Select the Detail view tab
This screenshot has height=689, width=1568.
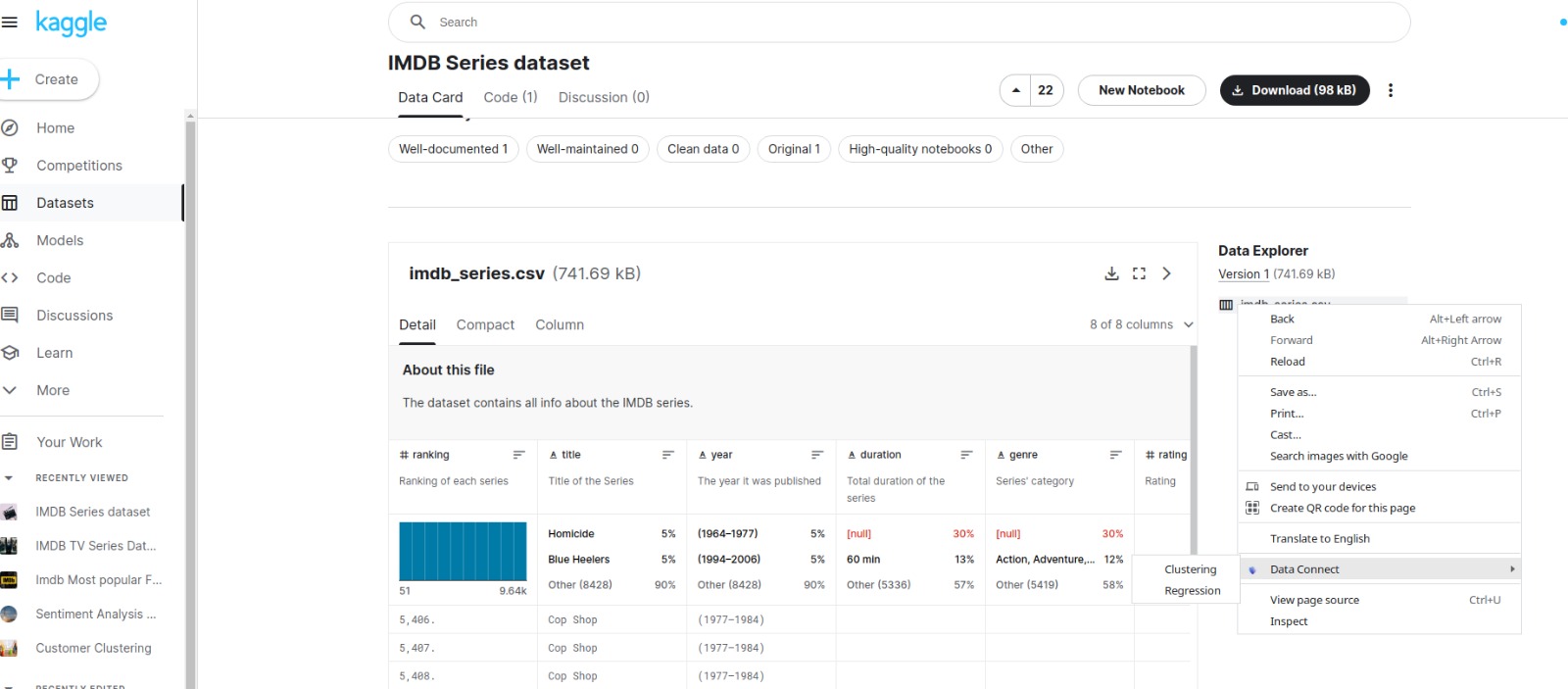pos(417,324)
